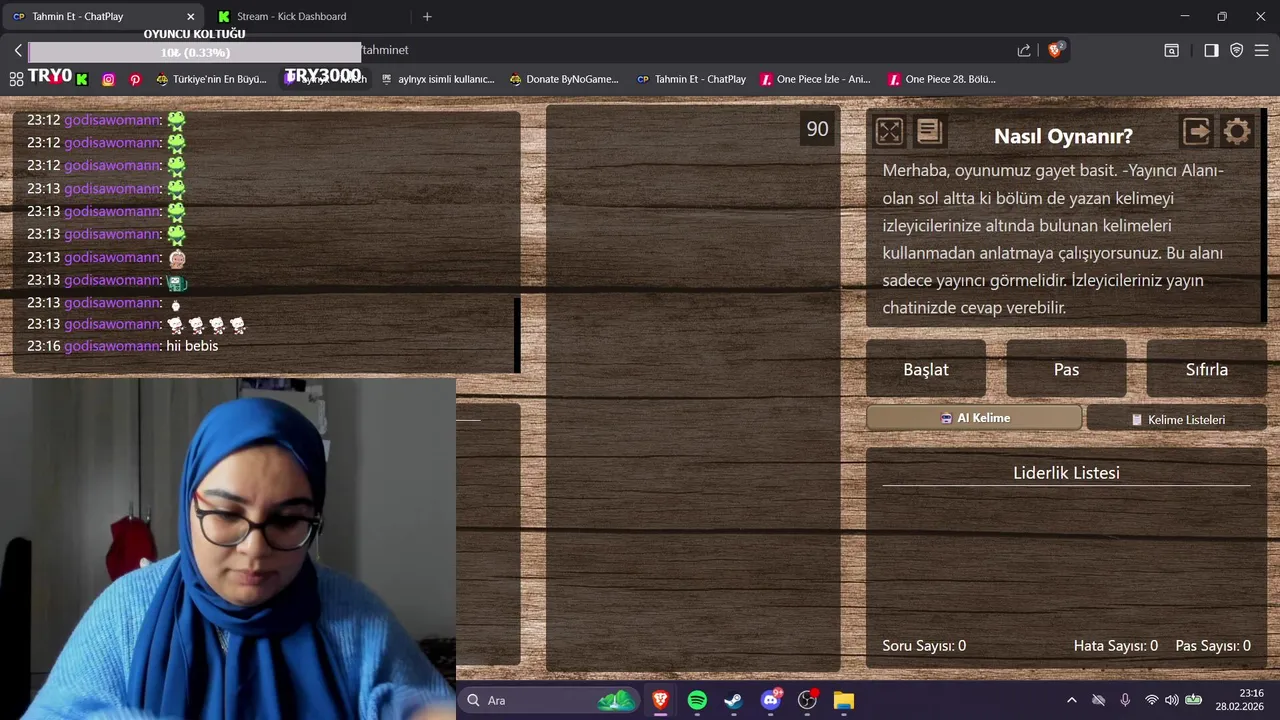This screenshot has width=1280, height=720.
Task: Click the Pas Sayısı: 0 counter
Action: click(1213, 646)
